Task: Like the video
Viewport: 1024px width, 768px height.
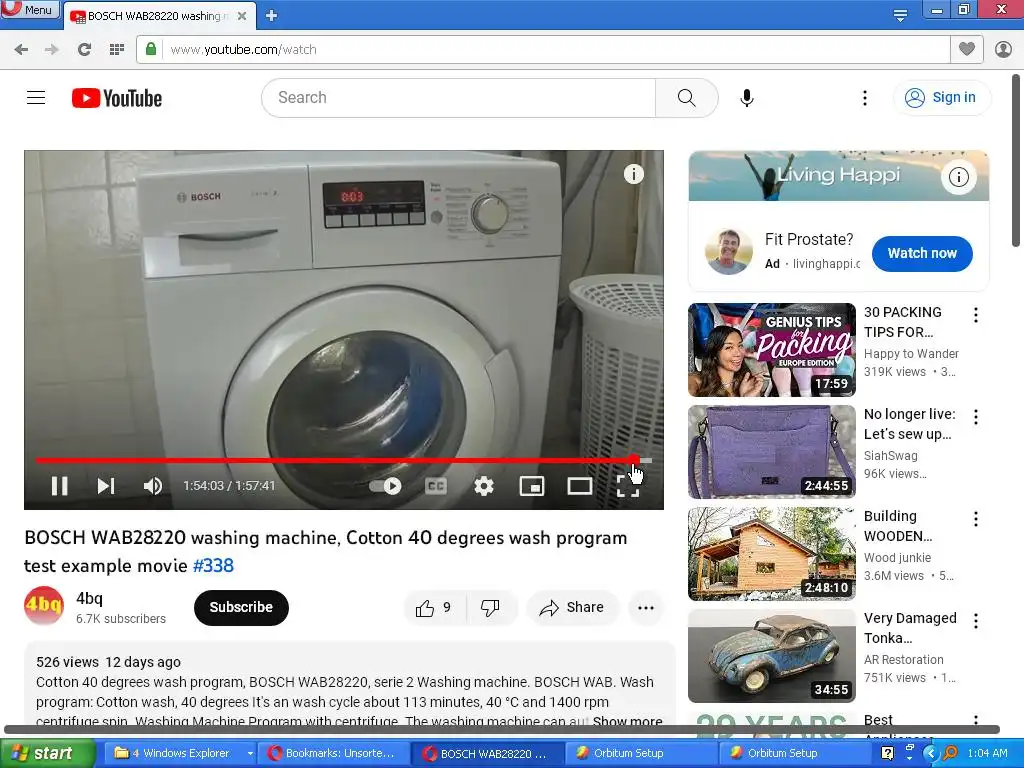Action: [x=434, y=608]
